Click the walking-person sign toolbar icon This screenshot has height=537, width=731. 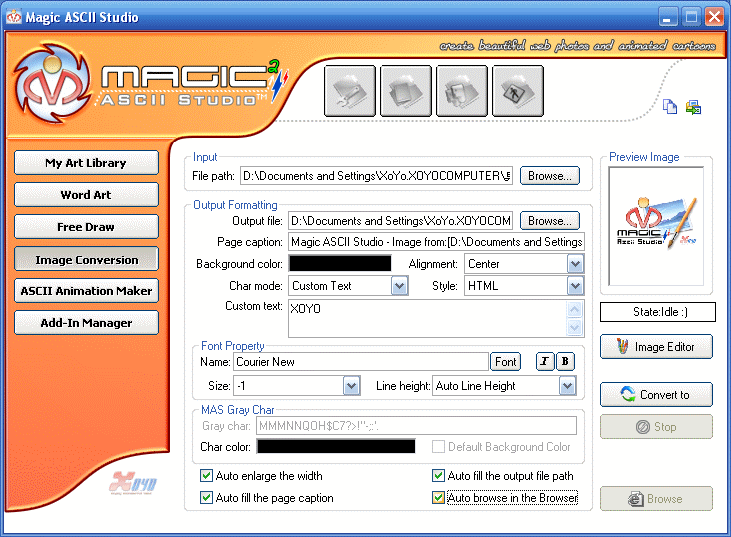[517, 91]
